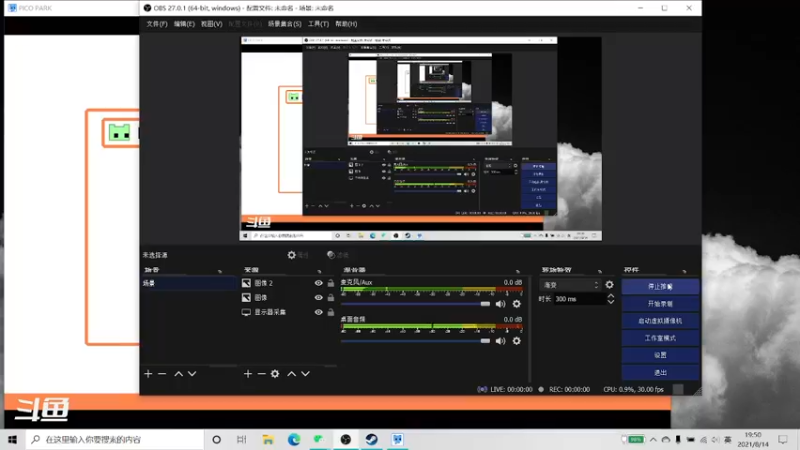800x450 pixels.
Task: Open the 视图(V) menu
Action: (211, 24)
